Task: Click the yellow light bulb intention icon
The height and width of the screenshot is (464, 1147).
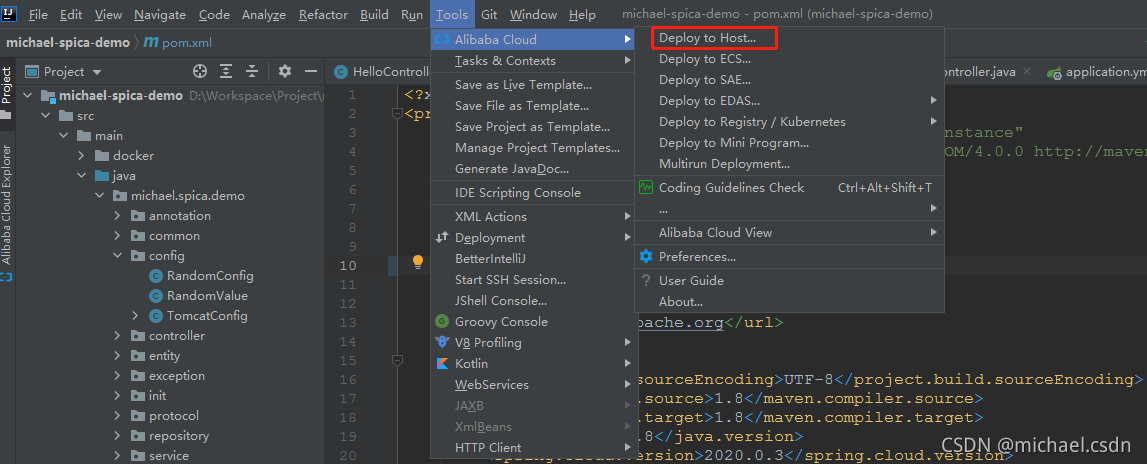Action: point(418,261)
